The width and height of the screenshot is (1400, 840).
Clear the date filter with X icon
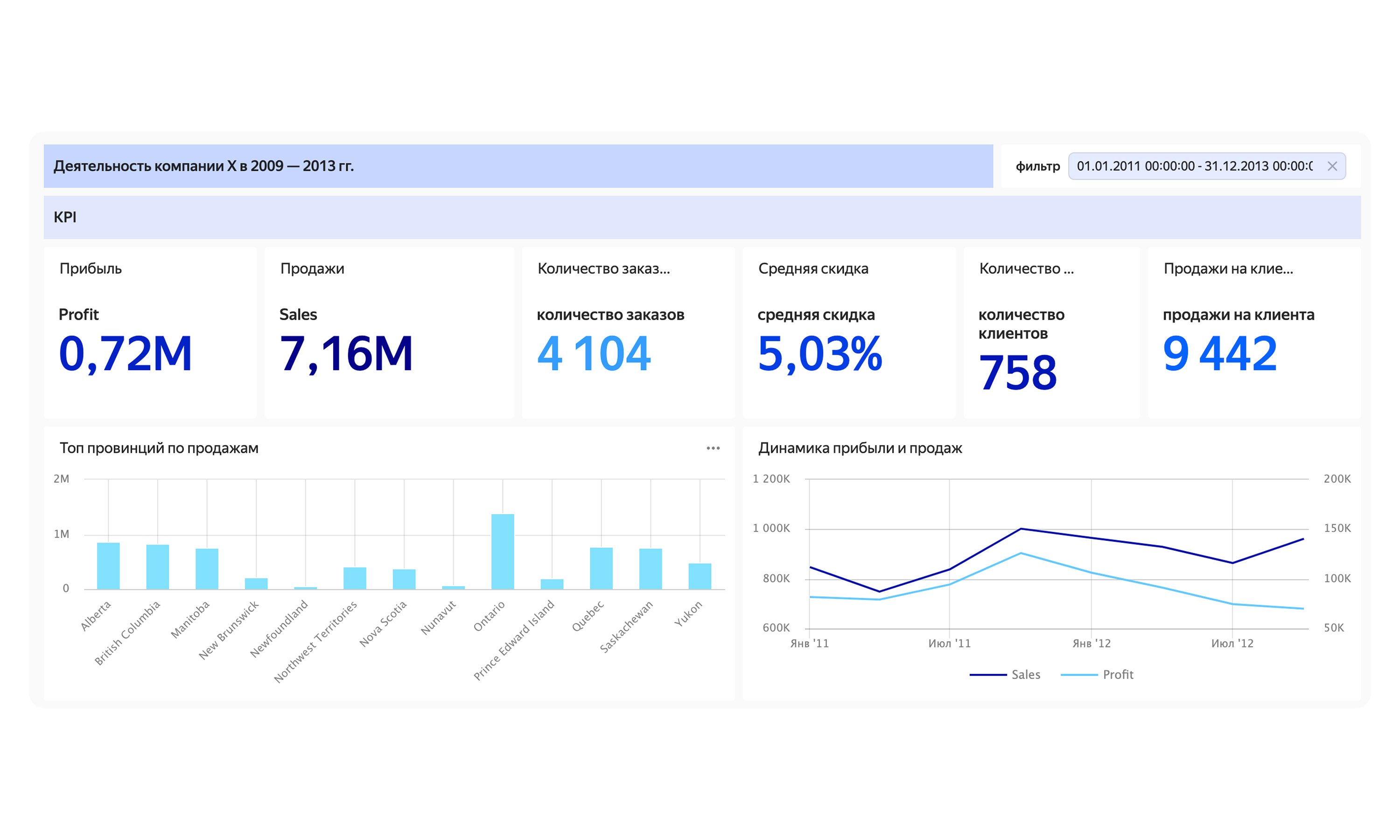[x=1331, y=166]
